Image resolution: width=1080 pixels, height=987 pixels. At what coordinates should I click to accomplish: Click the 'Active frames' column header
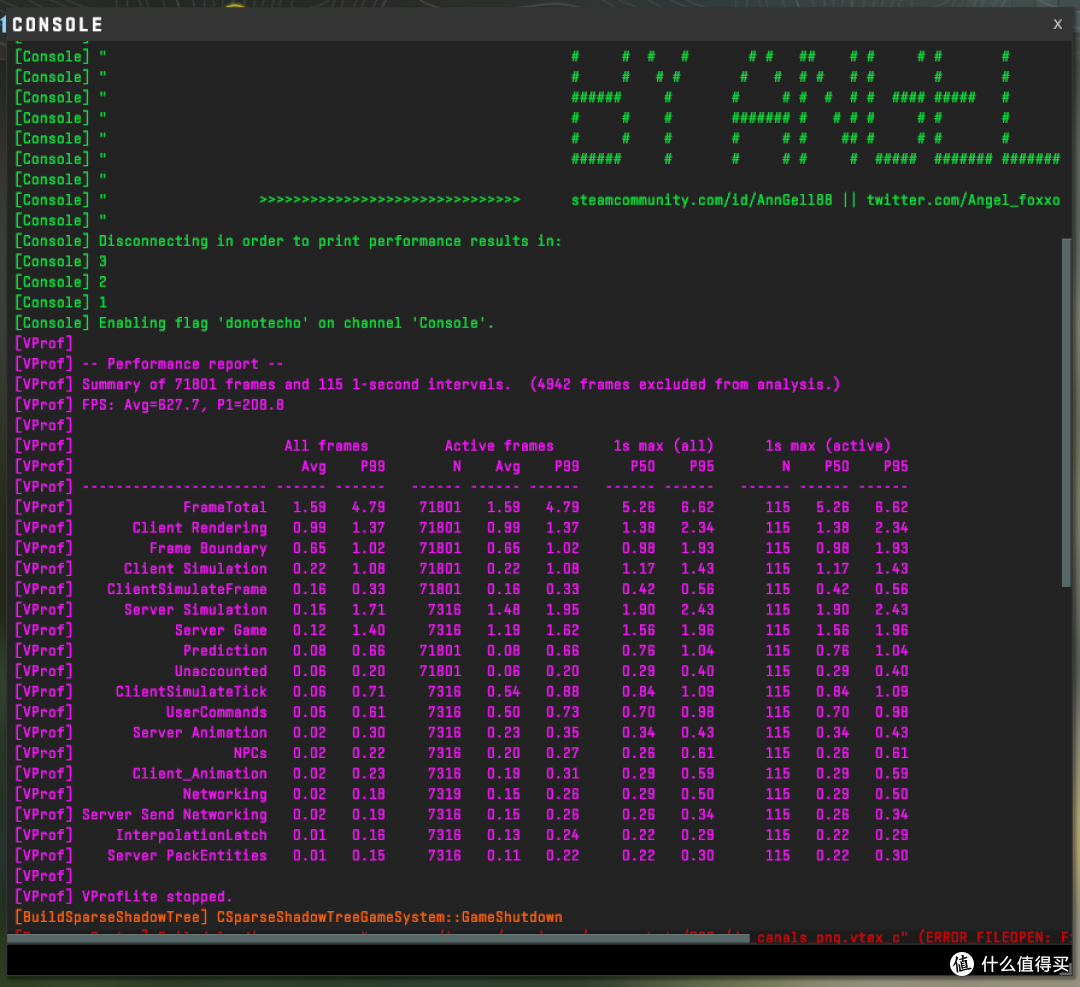(499, 446)
